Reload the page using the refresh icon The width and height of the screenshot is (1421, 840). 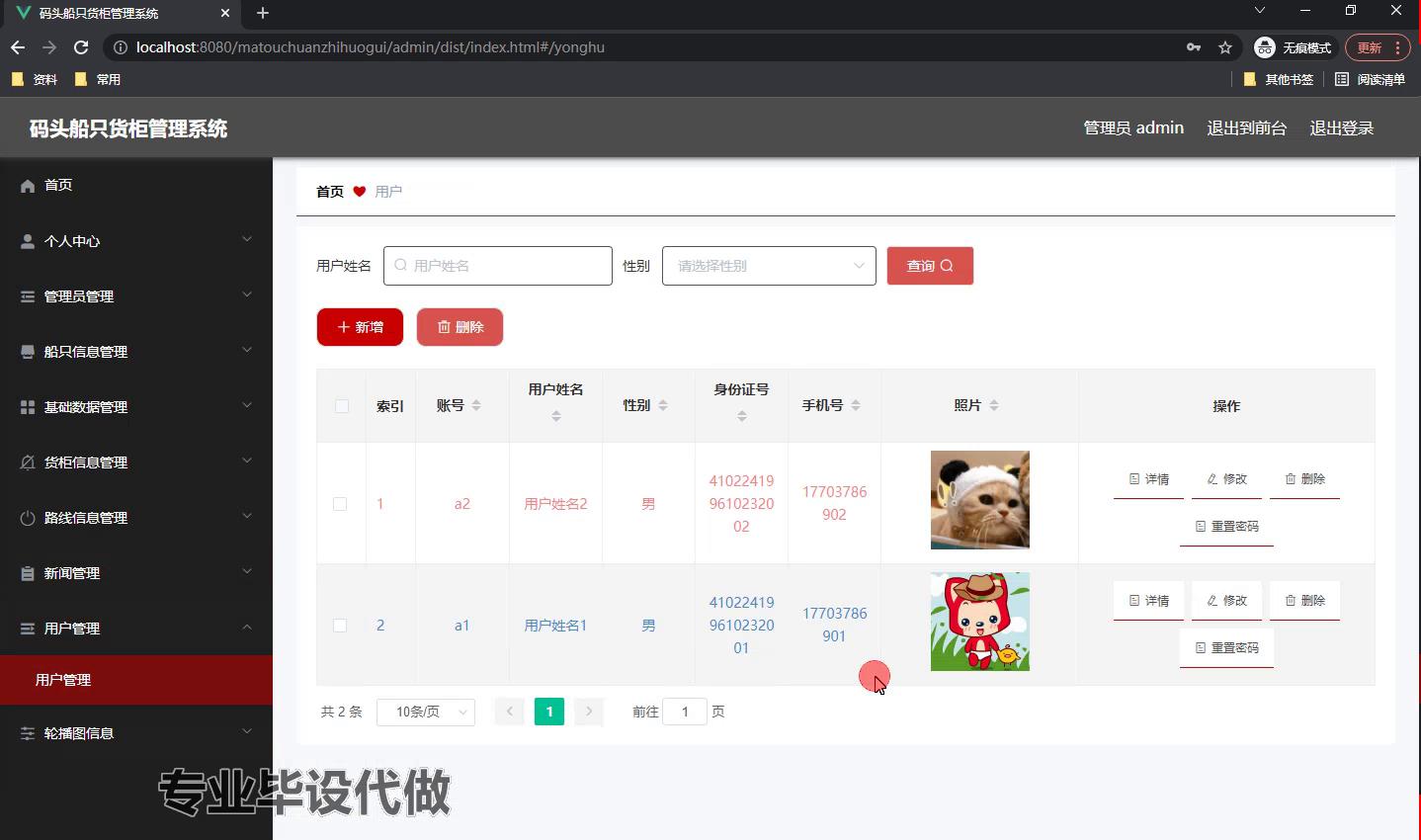click(x=81, y=47)
